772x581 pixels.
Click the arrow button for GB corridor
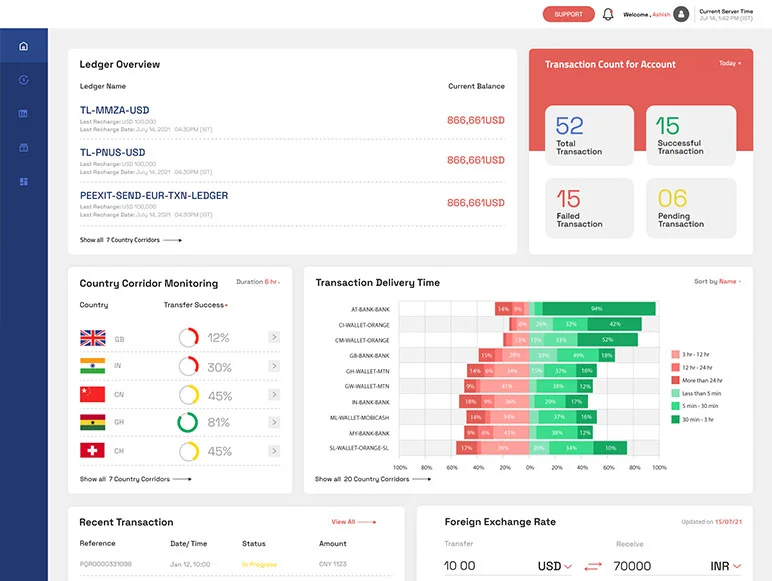274,338
